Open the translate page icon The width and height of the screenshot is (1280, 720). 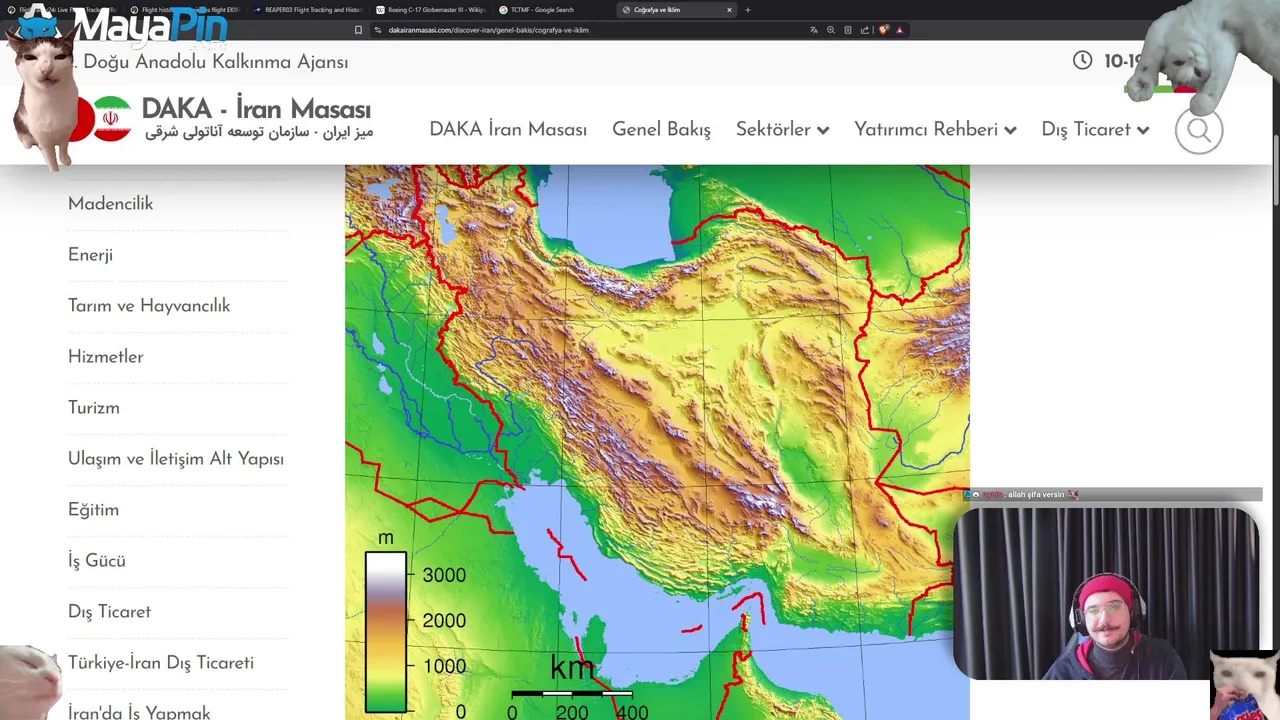[813, 30]
